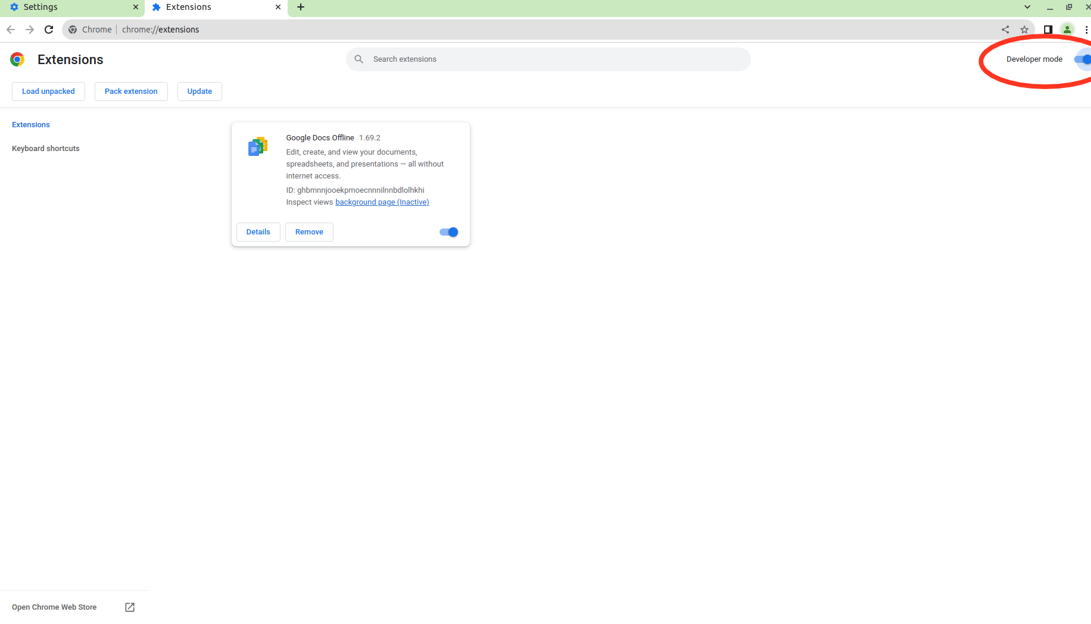1091x624 pixels.
Task: Click the Google Docs Offline name text
Action: [x=320, y=138]
